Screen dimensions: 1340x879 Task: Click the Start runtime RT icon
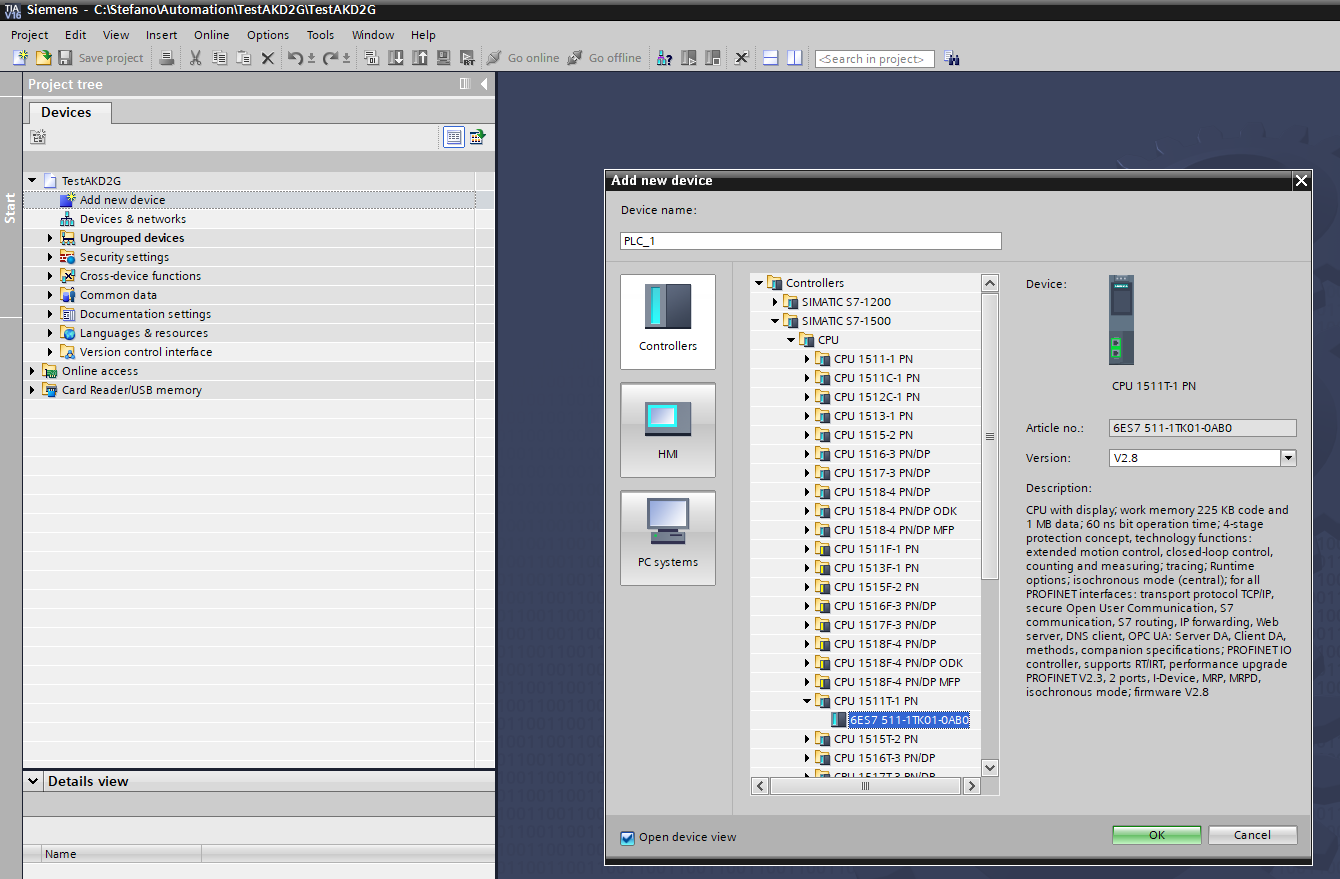(468, 58)
